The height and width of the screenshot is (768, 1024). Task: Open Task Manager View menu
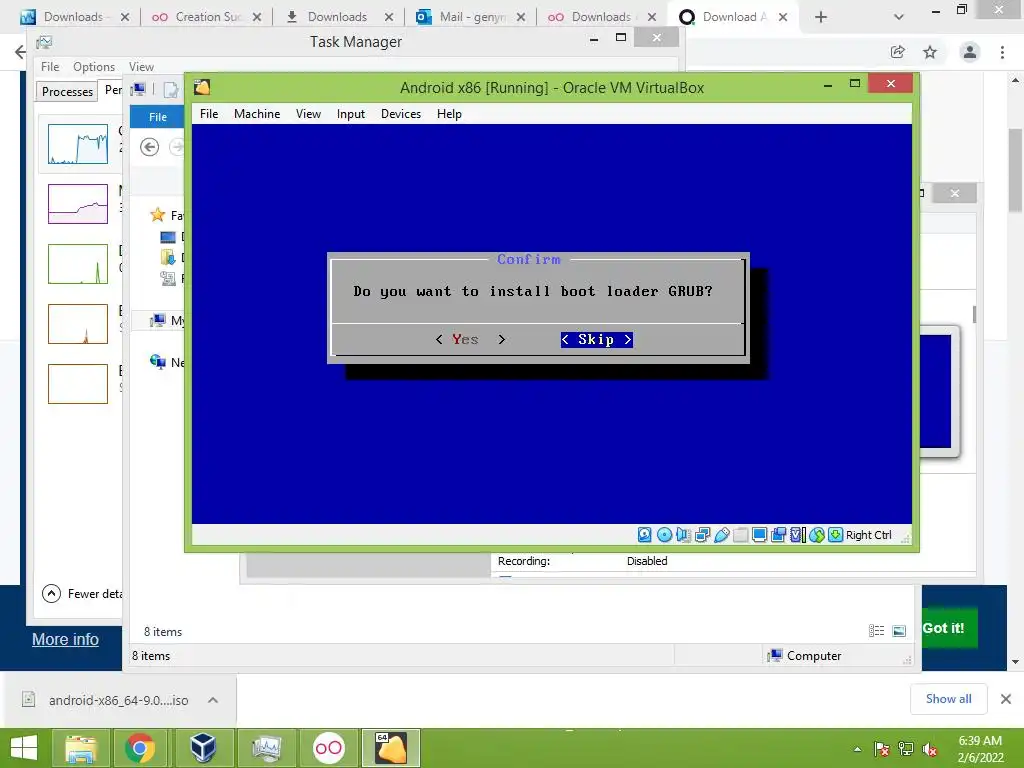point(141,67)
